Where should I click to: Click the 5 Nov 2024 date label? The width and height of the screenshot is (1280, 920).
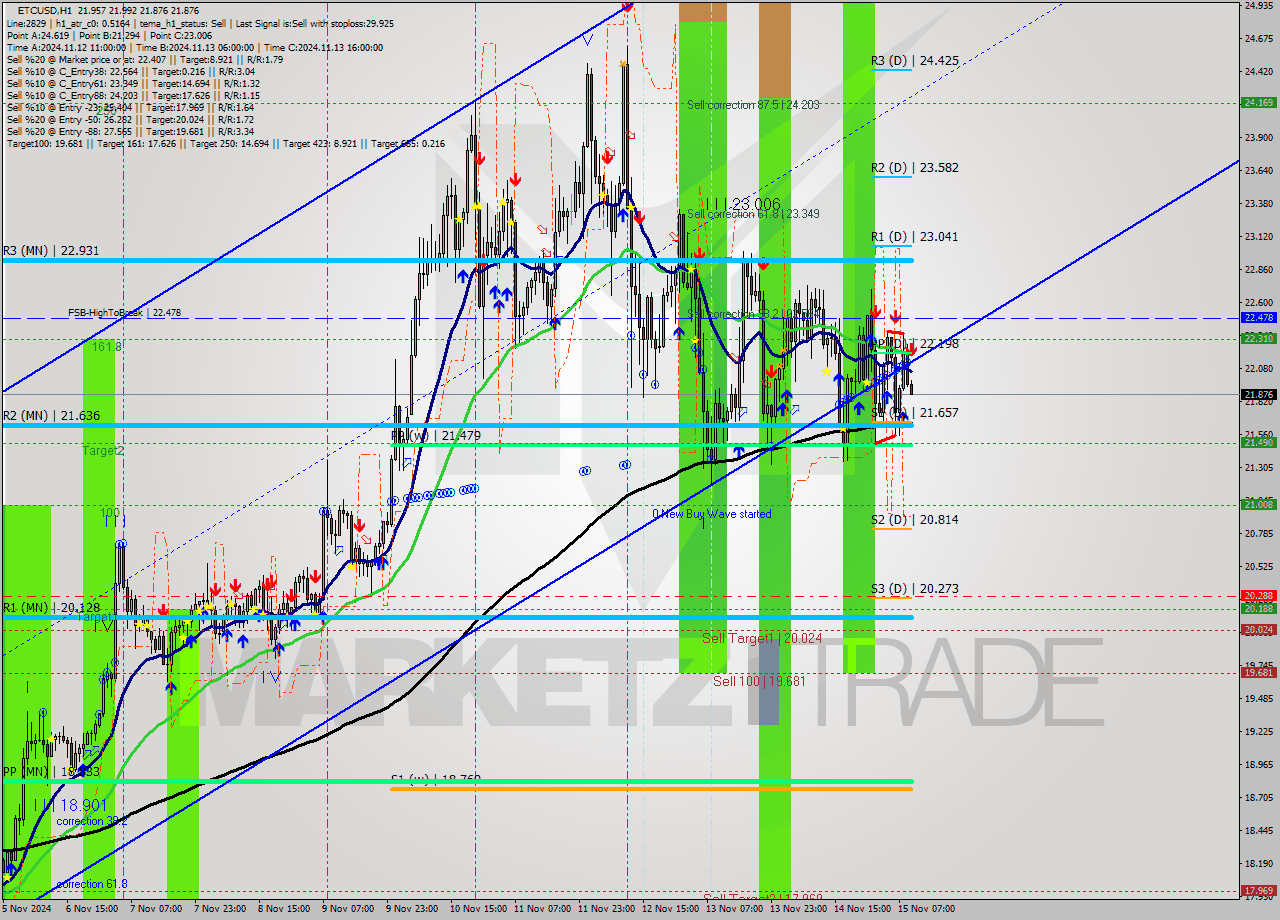coord(27,909)
